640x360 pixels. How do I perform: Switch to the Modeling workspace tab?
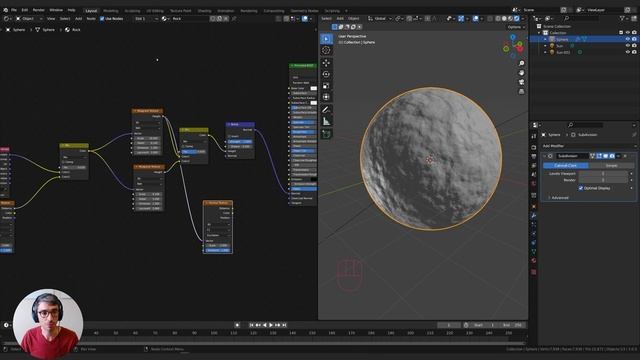(111, 11)
